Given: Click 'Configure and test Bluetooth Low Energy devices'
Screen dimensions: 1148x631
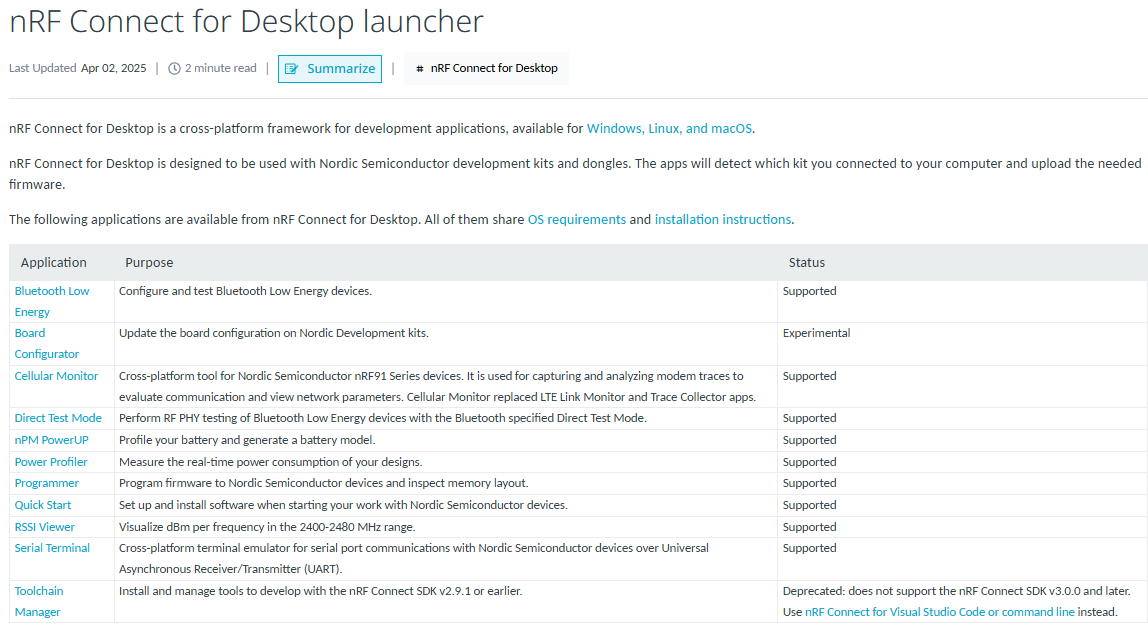Looking at the screenshot, I should 245,291.
